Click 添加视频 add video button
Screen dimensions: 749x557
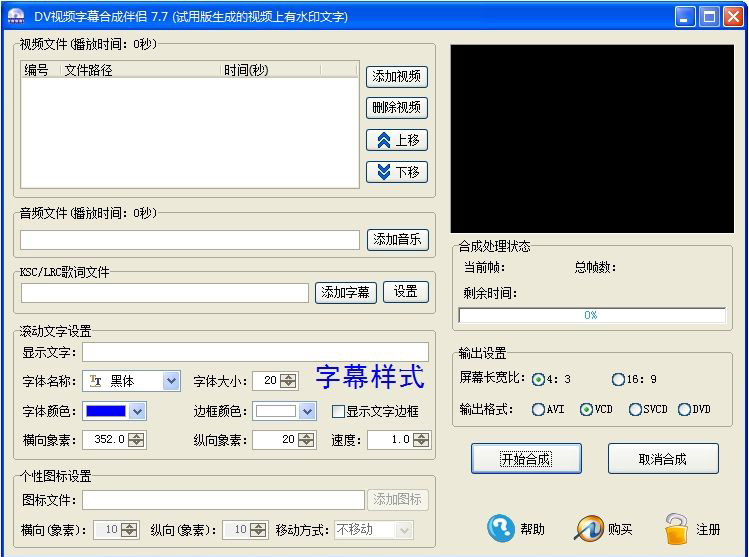coord(396,76)
